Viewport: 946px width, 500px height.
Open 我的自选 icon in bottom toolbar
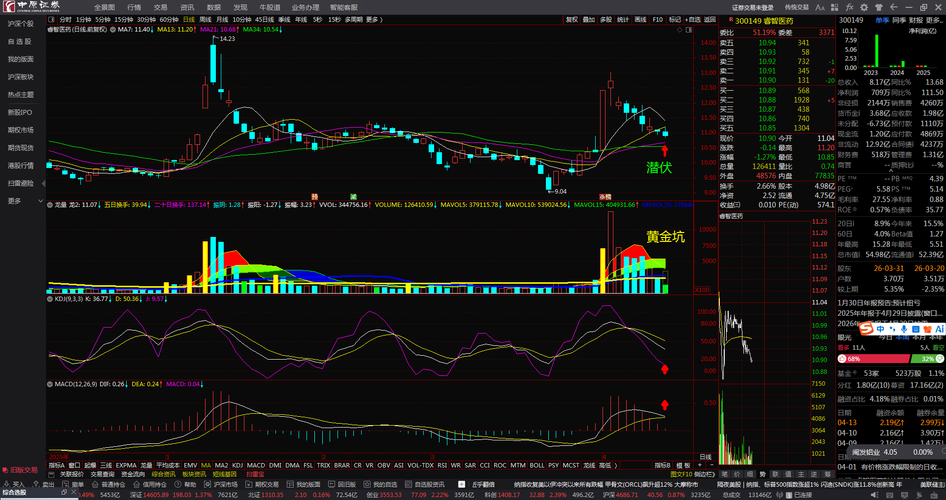pos(366,485)
